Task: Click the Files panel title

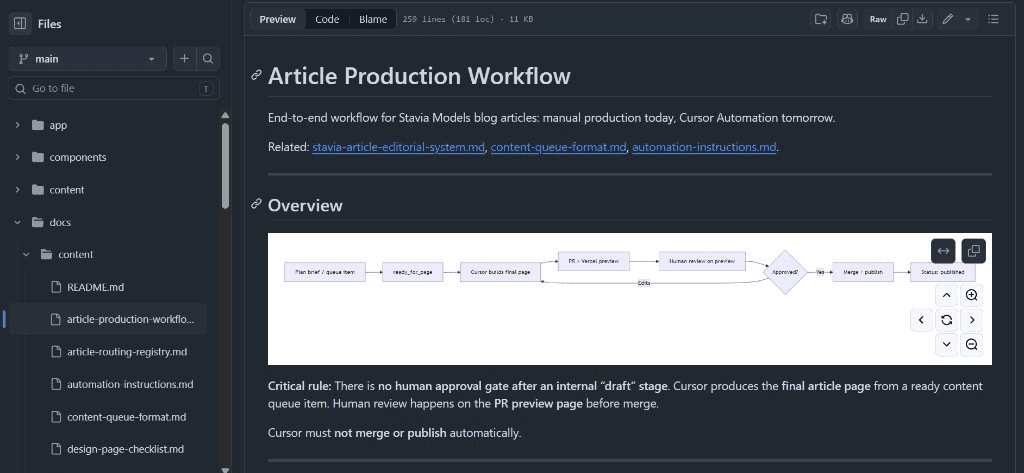Action: point(50,24)
